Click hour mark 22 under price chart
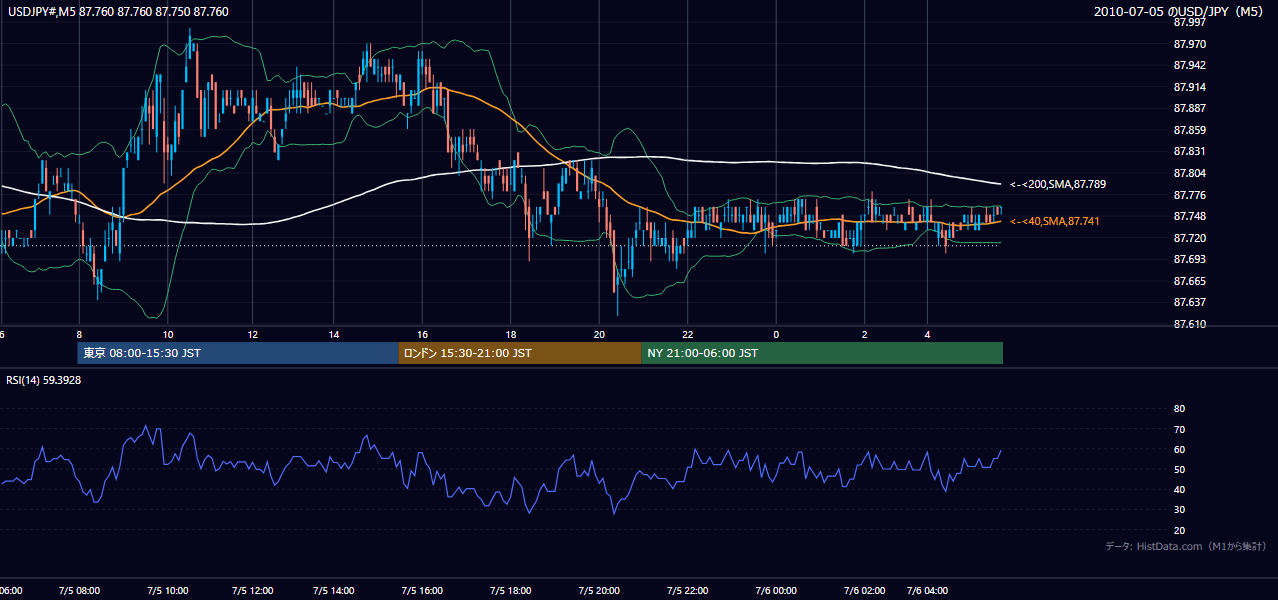This screenshot has height=600, width=1278. [x=688, y=334]
